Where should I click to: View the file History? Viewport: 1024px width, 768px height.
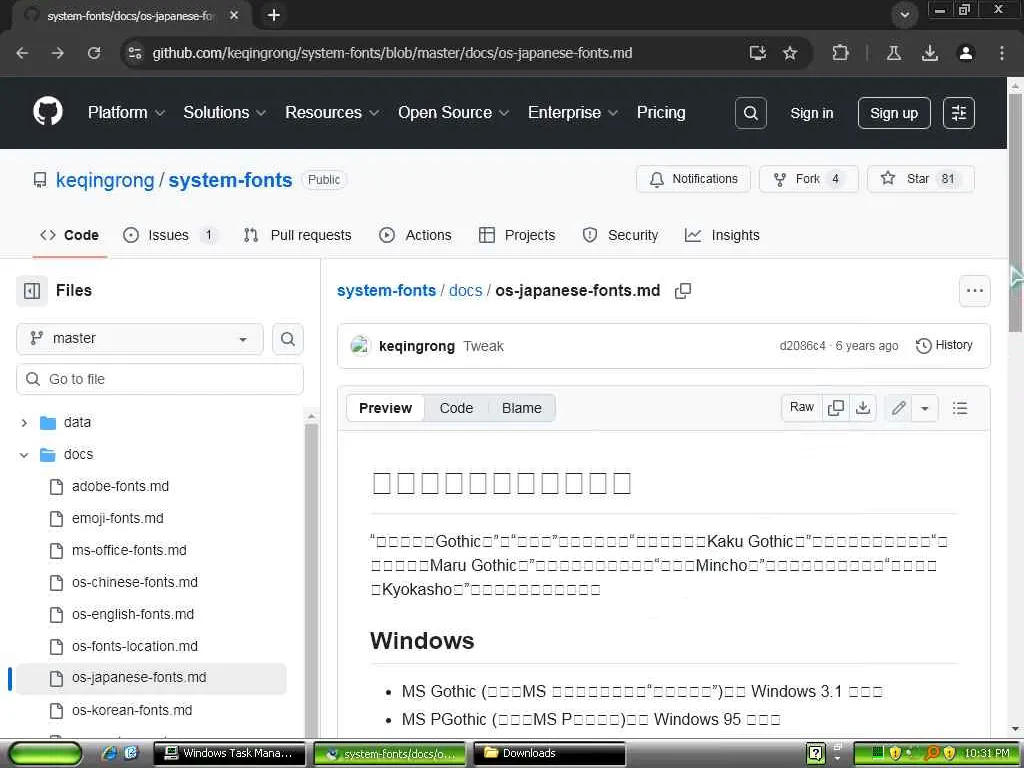point(944,345)
